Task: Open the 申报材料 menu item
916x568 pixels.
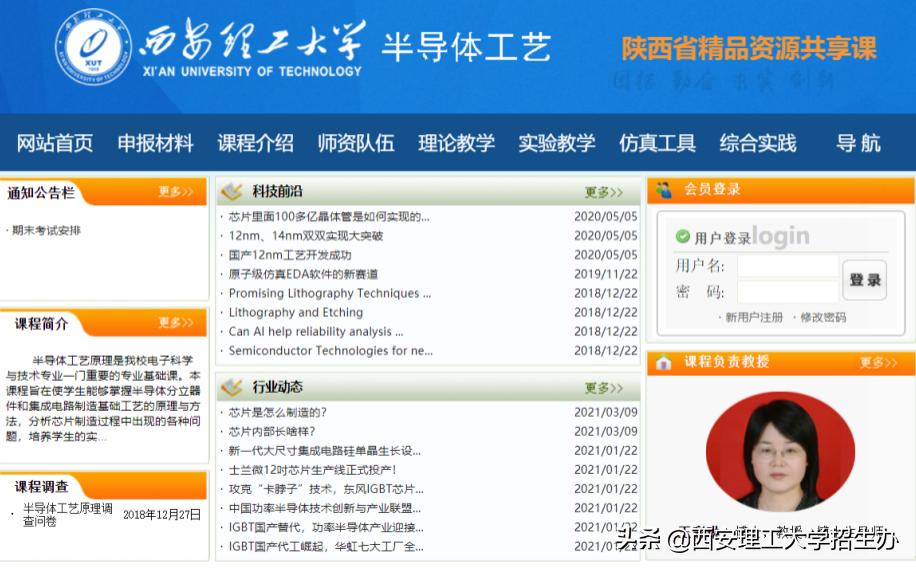Action: tap(155, 143)
